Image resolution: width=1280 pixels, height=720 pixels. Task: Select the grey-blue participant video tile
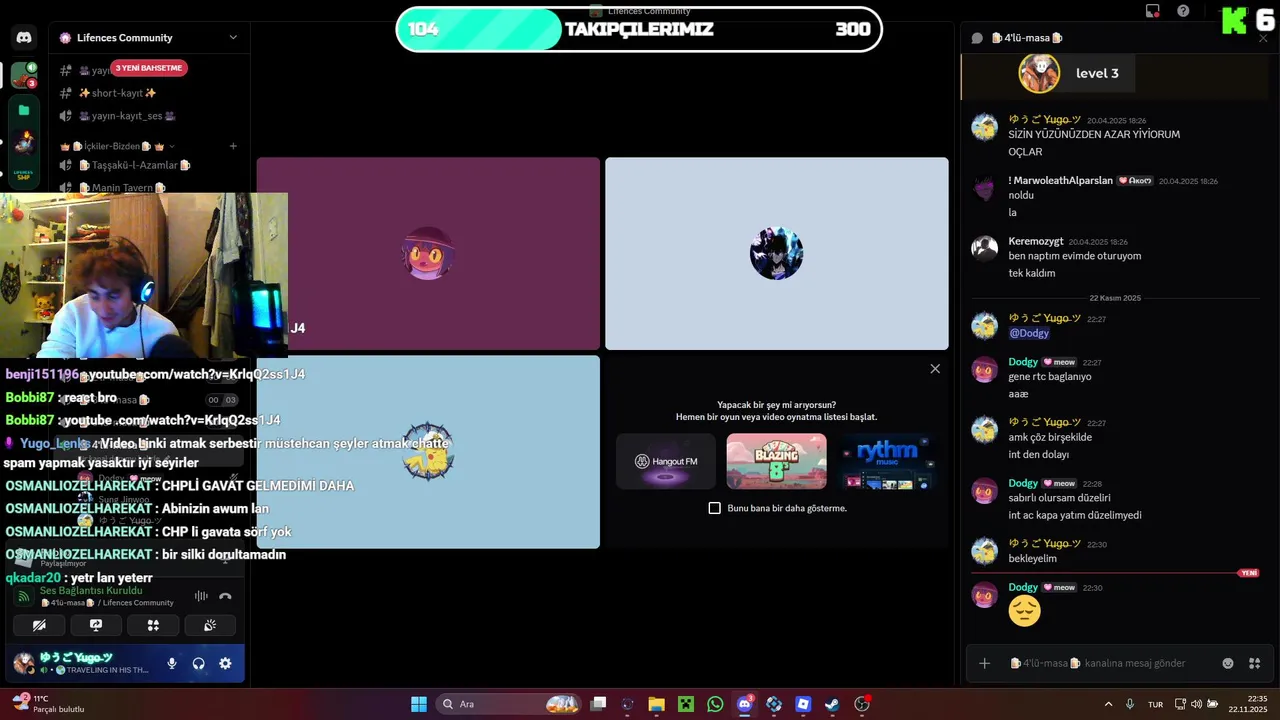(777, 254)
